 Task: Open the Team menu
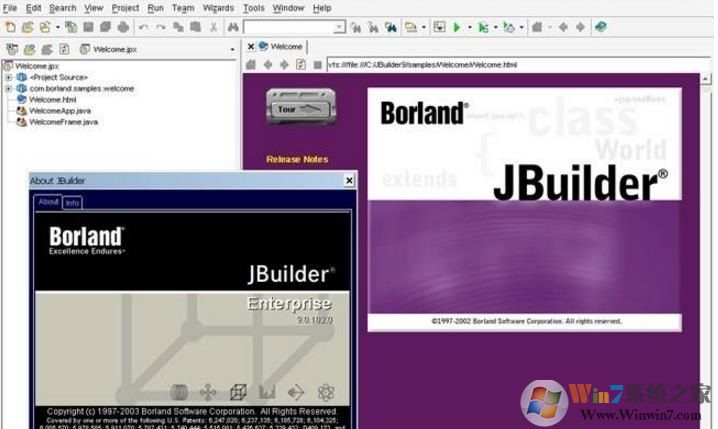pos(183,8)
